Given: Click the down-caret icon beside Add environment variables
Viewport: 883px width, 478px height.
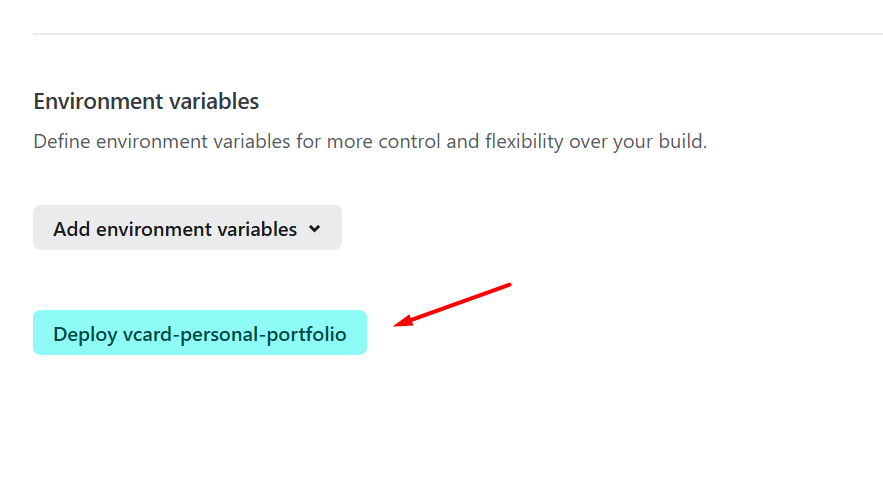Looking at the screenshot, I should pos(315,228).
